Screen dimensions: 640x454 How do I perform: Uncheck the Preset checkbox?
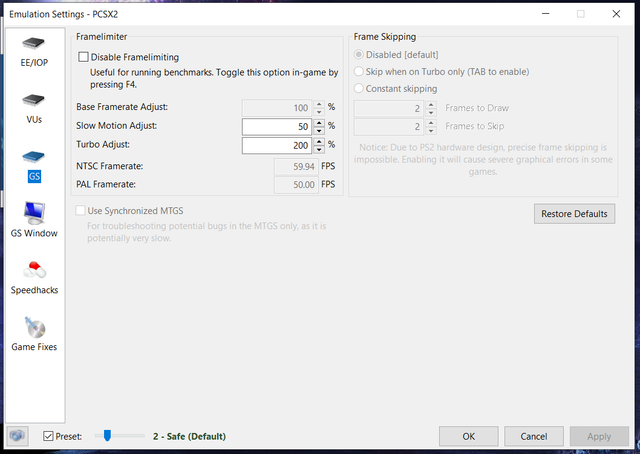click(48, 436)
